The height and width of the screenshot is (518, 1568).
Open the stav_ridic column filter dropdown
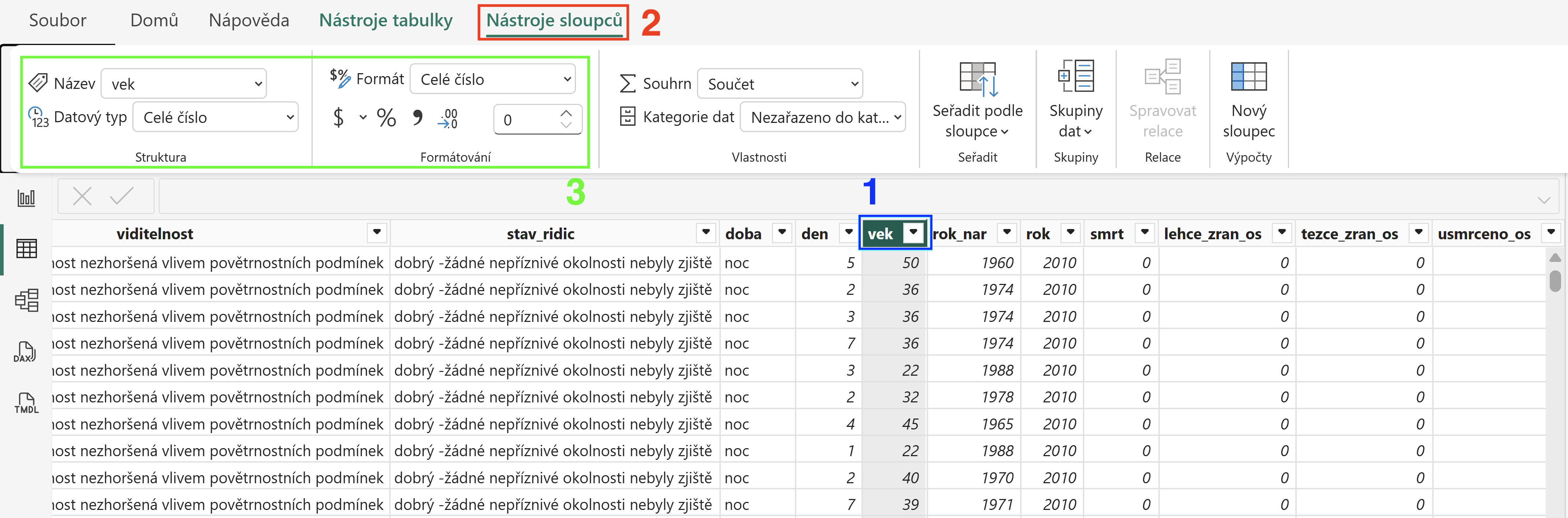pos(705,232)
